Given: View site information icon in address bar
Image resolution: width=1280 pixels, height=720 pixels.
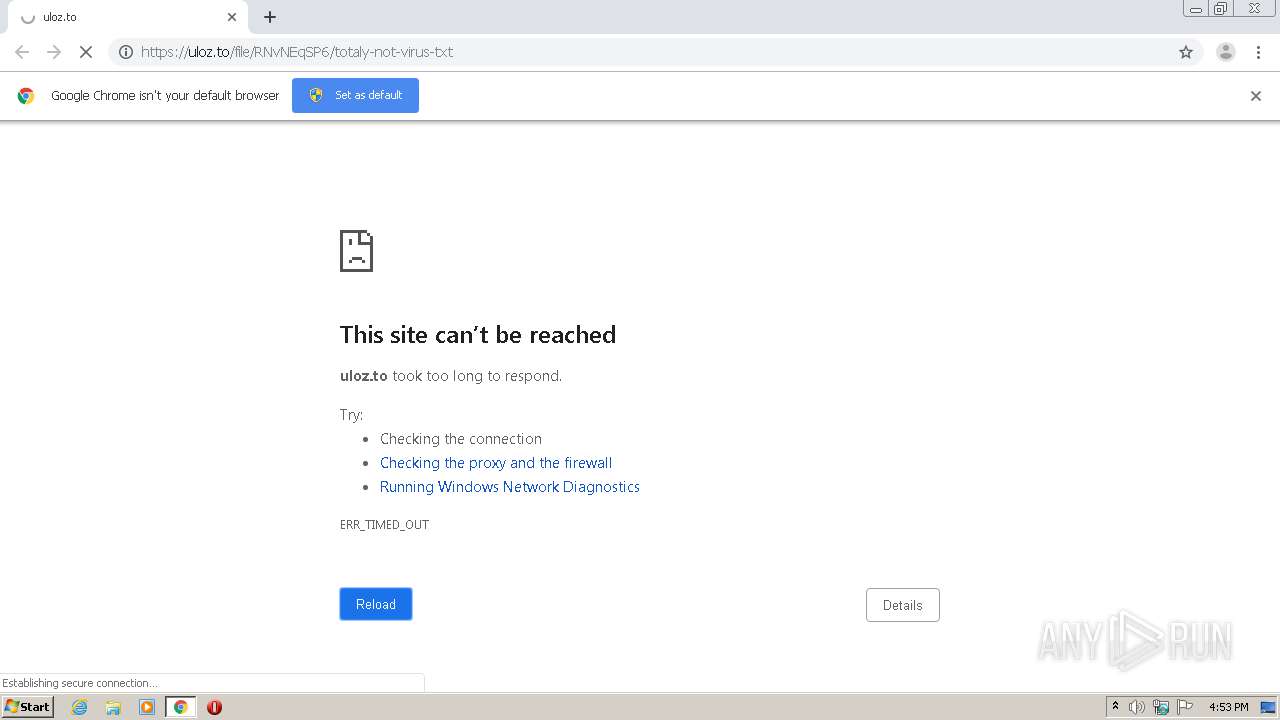Looking at the screenshot, I should point(126,52).
